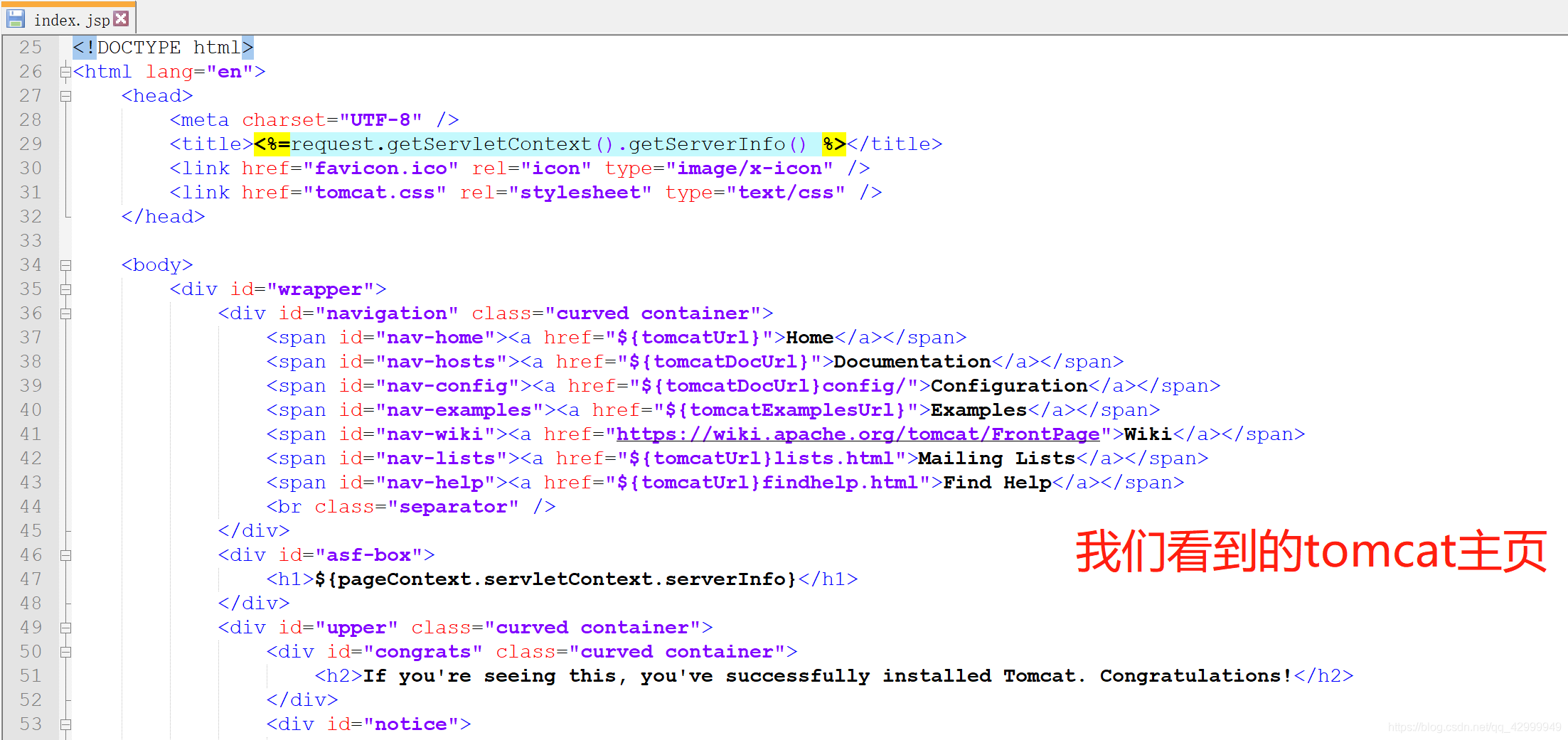The image size is (1568, 740).
Task: Click request.getServletContext() in the title line
Action: point(452,144)
